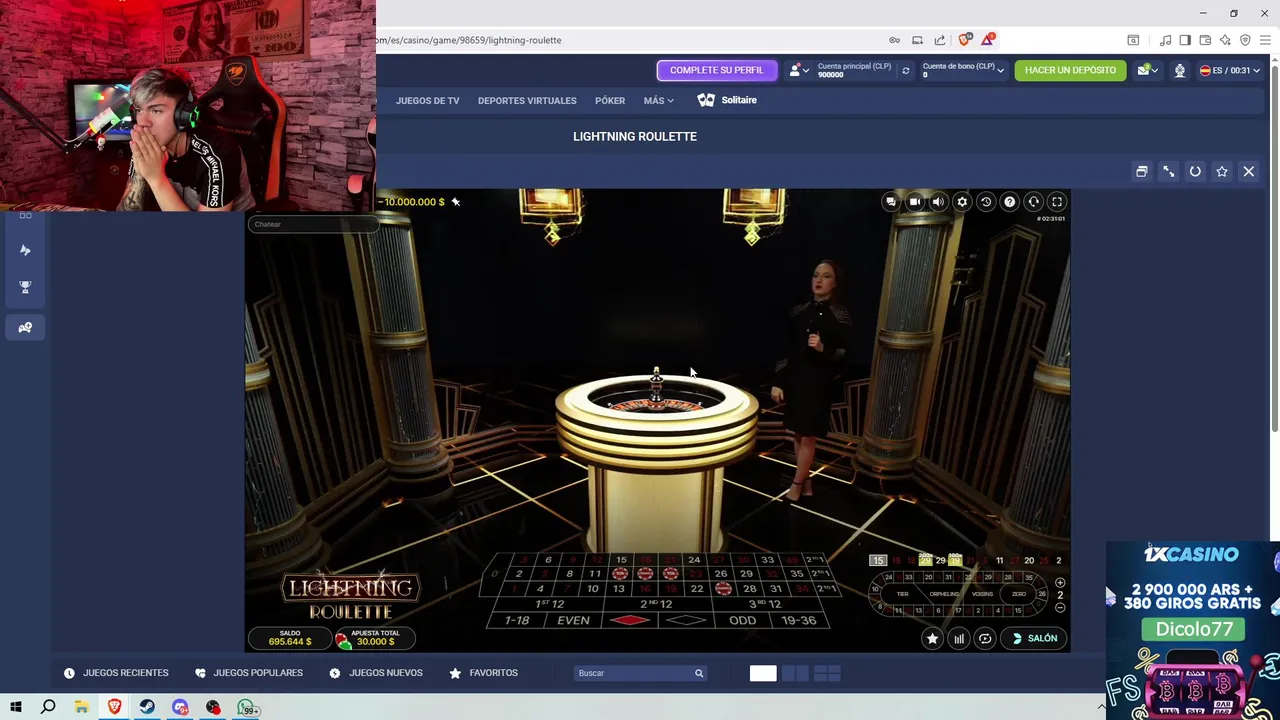Screen dimensions: 1280x720
Task: Select four-game layout view
Action: [828, 673]
